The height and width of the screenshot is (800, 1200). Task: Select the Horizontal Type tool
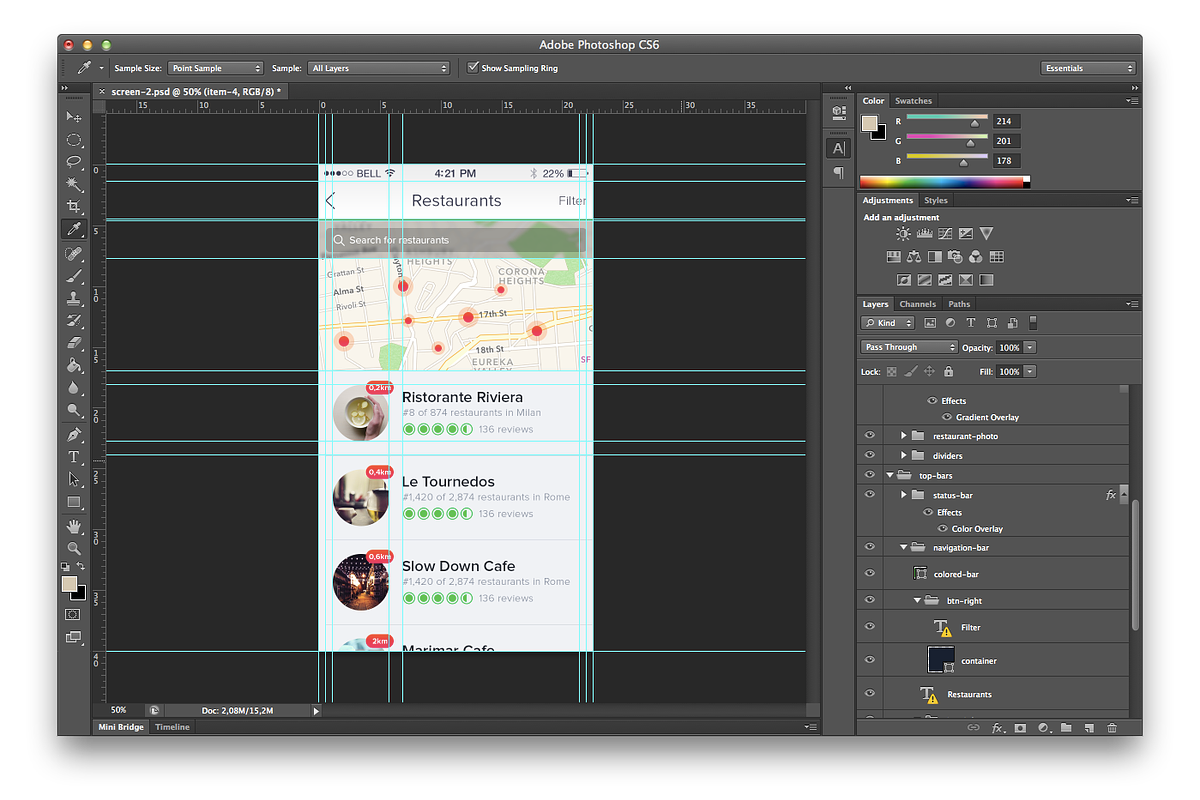point(73,457)
